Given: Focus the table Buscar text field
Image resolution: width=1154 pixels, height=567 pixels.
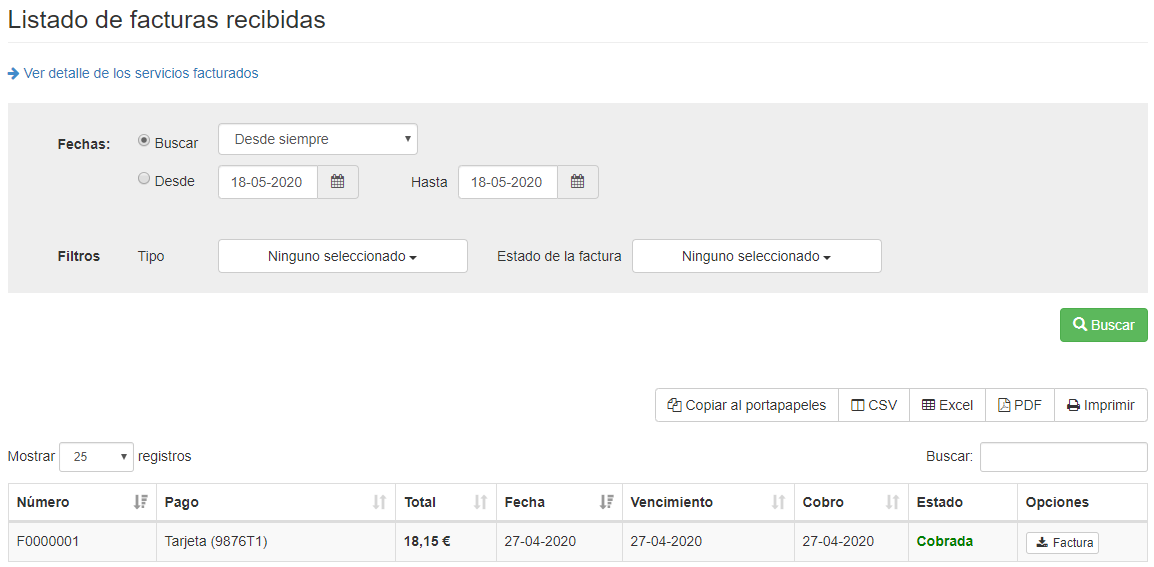Looking at the screenshot, I should tap(1063, 457).
